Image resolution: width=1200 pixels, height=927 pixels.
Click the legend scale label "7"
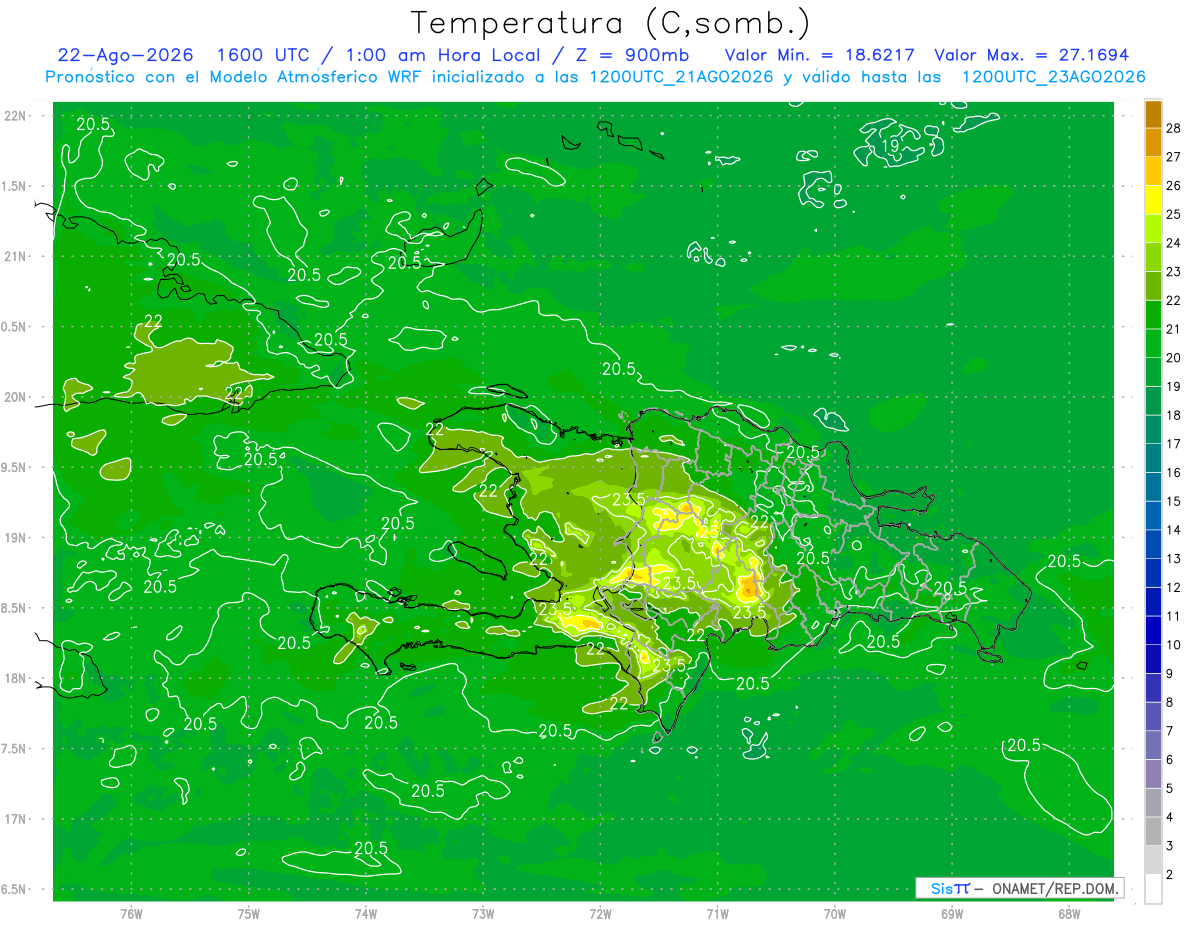tap(1172, 731)
